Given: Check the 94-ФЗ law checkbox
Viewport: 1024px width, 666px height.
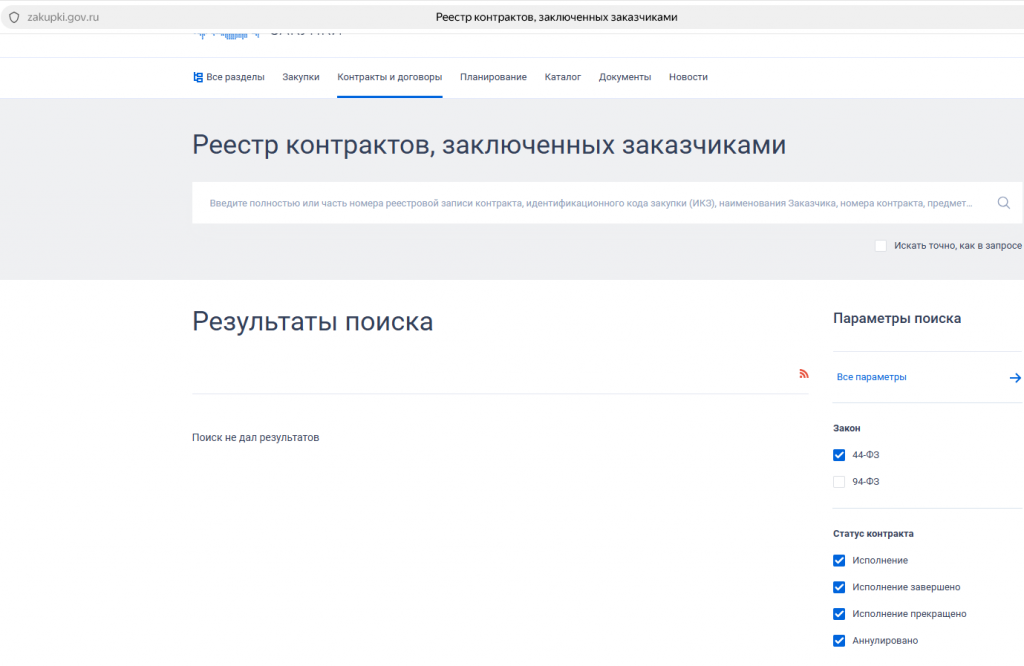Looking at the screenshot, I should click(839, 482).
